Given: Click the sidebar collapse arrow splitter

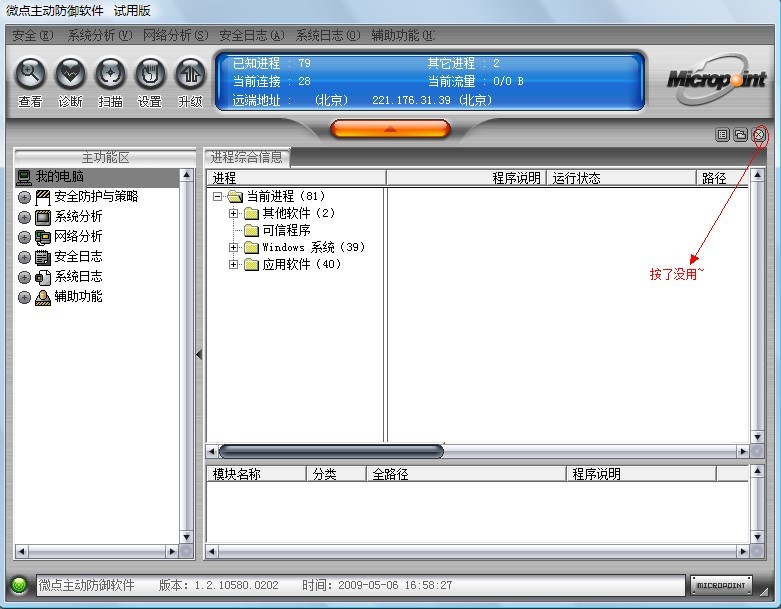Looking at the screenshot, I should 199,355.
